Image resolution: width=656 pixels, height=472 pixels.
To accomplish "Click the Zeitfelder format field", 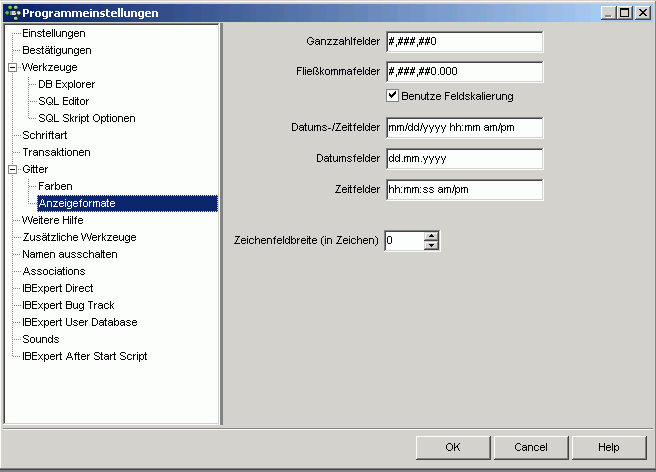I will point(465,190).
